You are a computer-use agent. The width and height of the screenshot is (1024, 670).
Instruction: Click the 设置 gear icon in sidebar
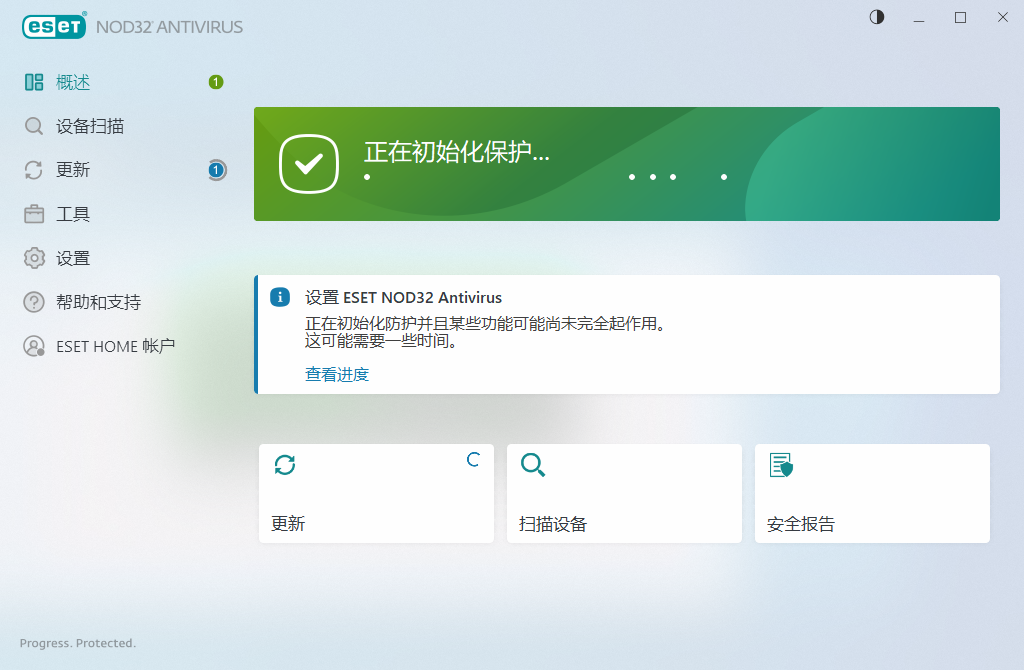[34, 258]
